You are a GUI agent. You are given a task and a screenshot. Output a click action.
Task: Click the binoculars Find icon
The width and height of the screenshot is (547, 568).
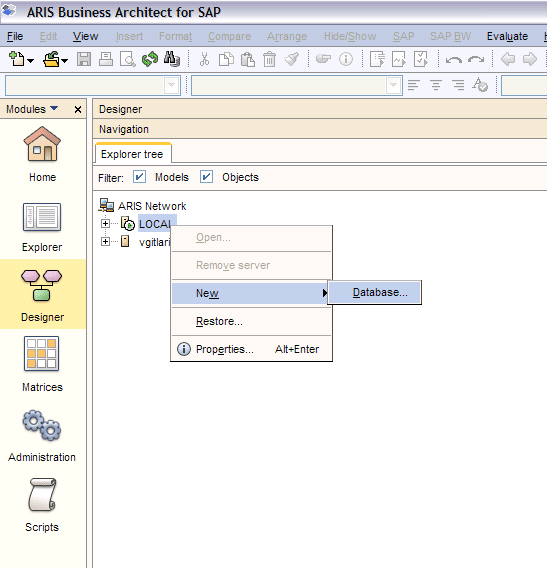tap(172, 59)
